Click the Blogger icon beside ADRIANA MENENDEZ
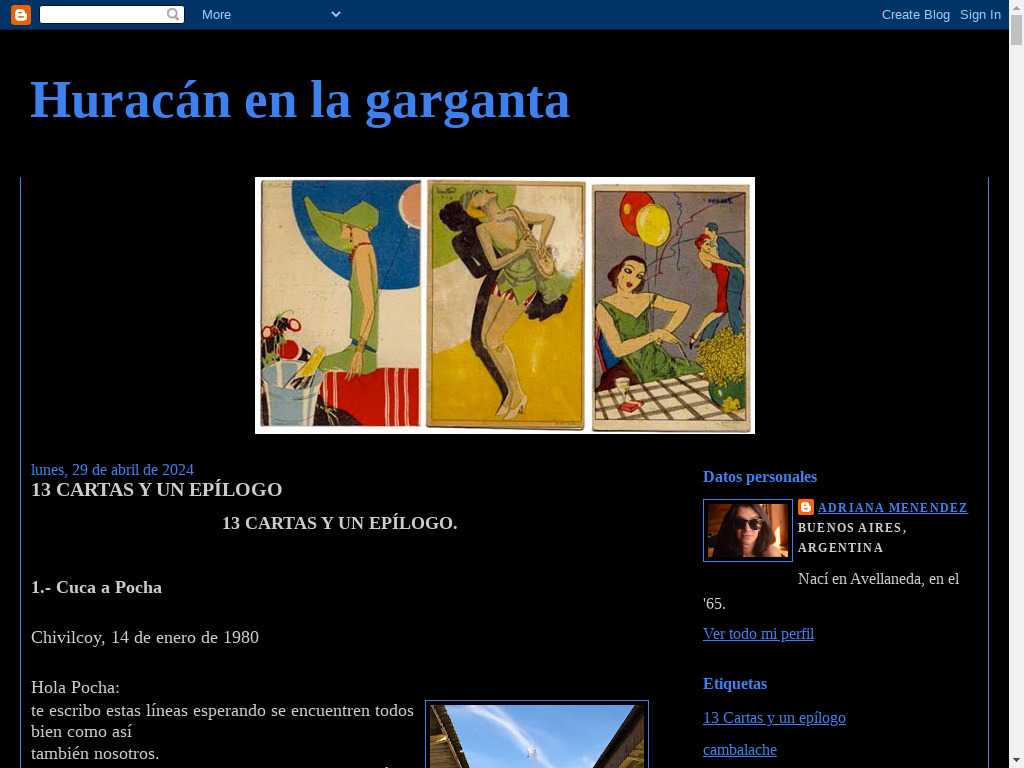This screenshot has width=1024, height=768. [x=806, y=507]
